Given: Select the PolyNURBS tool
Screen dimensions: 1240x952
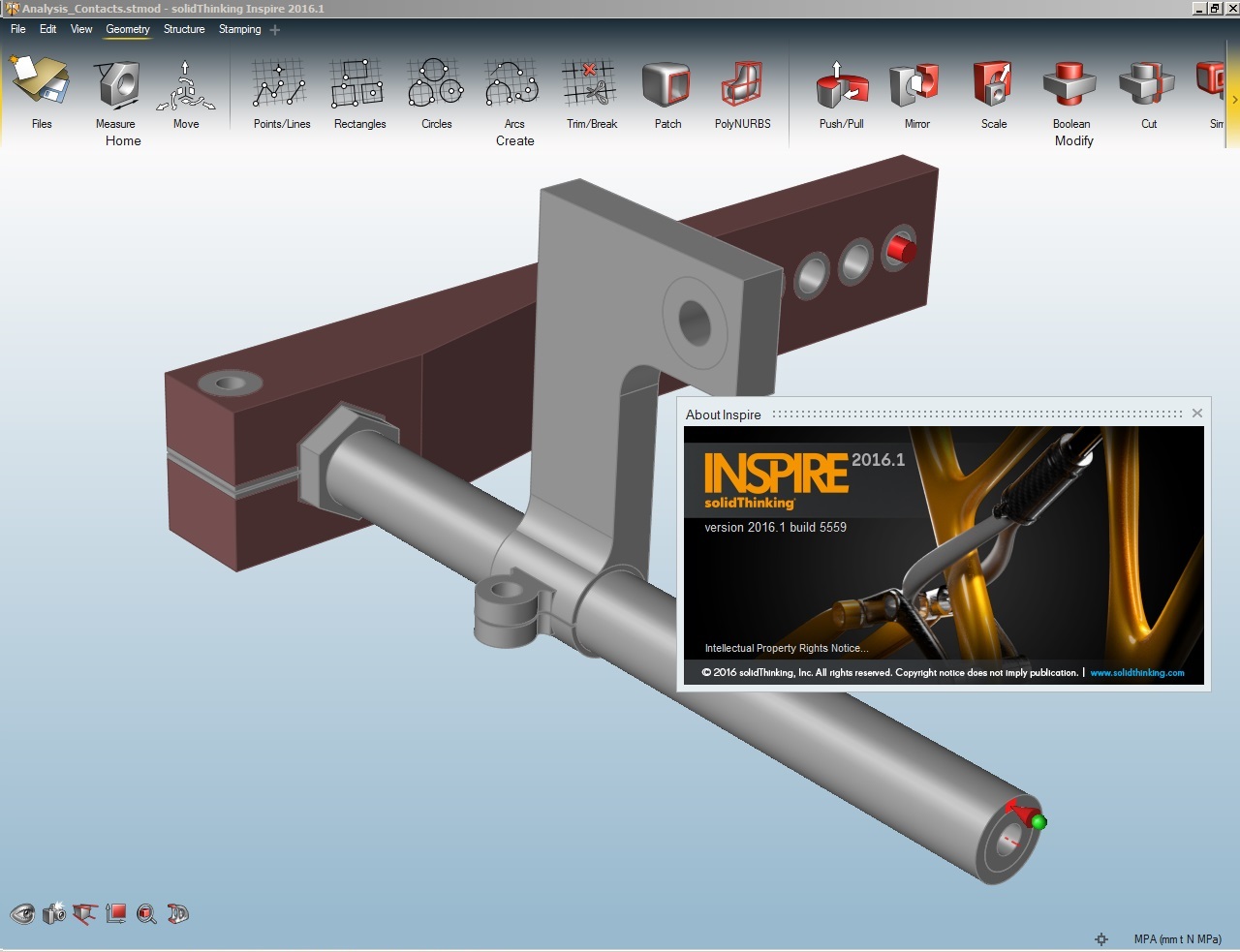Looking at the screenshot, I should [742, 84].
